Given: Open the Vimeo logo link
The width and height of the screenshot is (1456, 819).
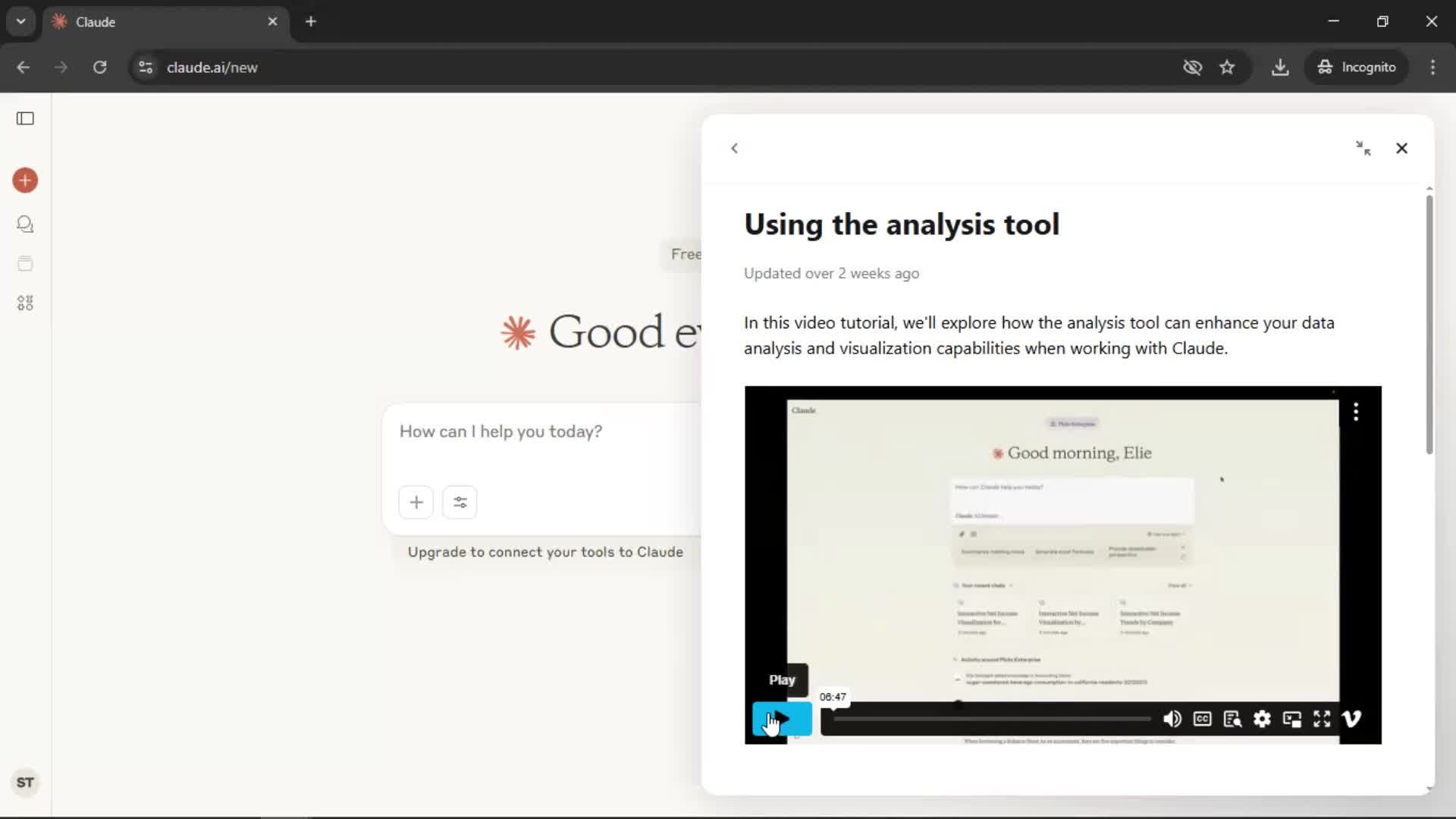Looking at the screenshot, I should [1351, 719].
